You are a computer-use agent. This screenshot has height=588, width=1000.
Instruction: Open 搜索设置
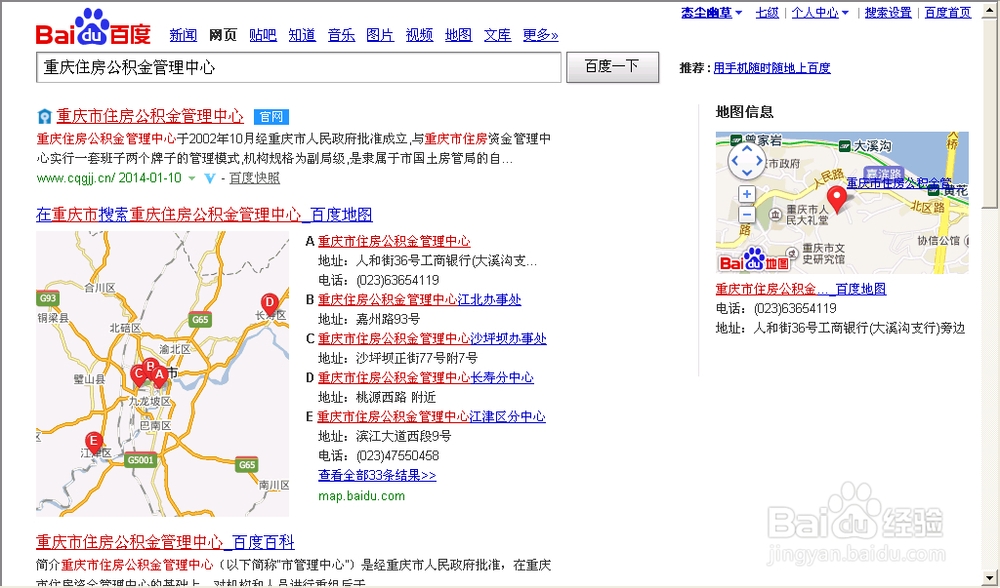click(x=888, y=13)
